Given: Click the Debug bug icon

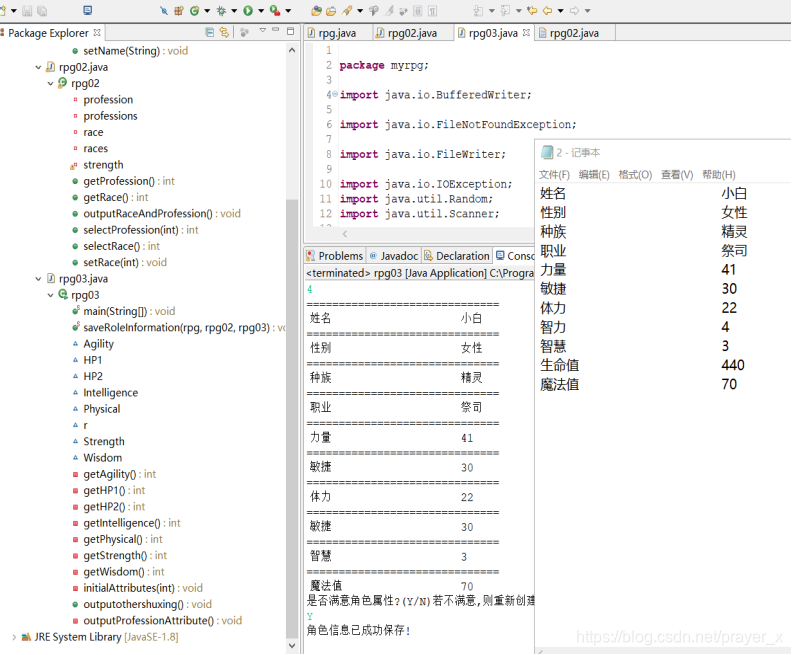Looking at the screenshot, I should [x=221, y=11].
